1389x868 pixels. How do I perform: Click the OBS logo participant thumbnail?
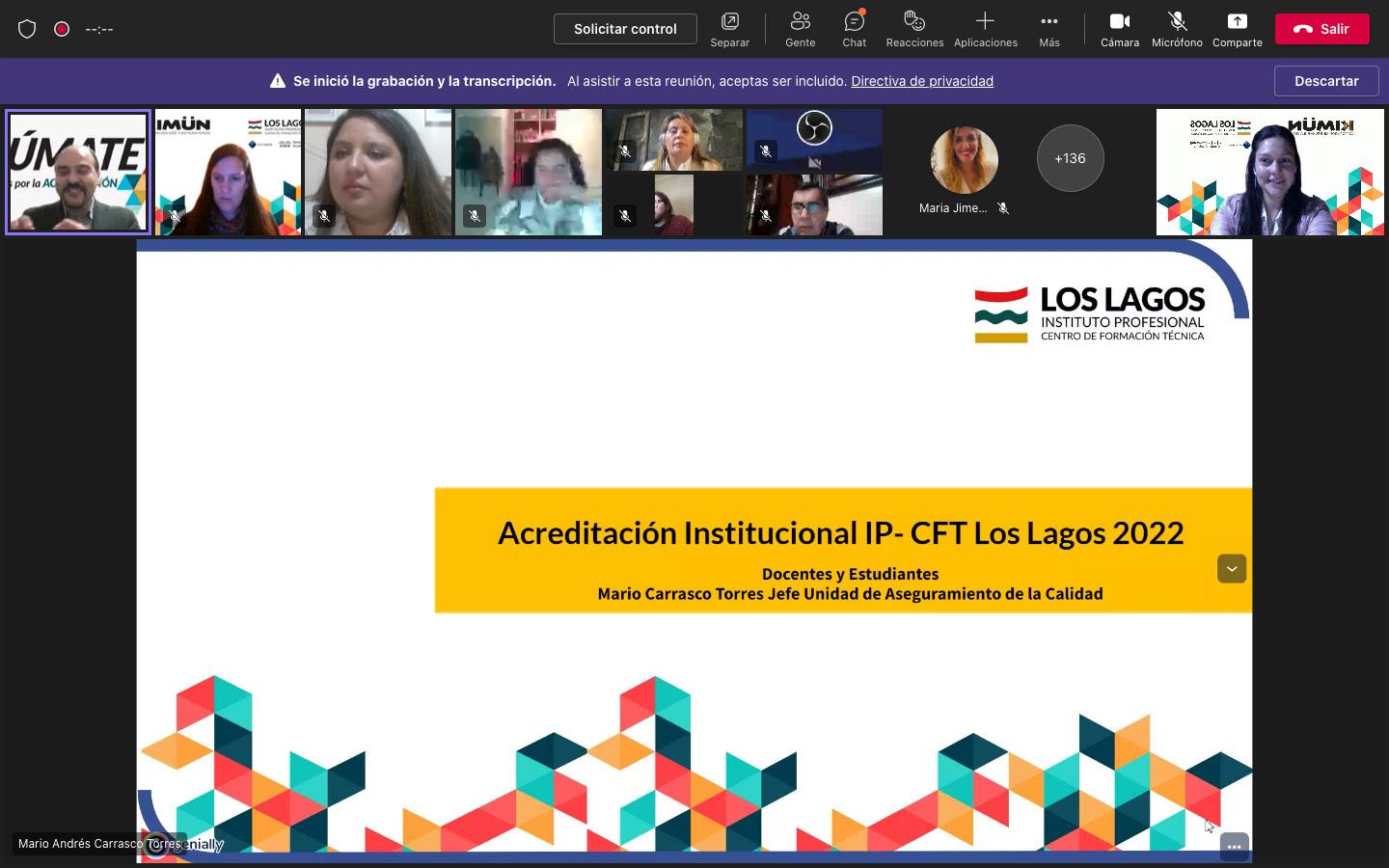[x=814, y=140]
